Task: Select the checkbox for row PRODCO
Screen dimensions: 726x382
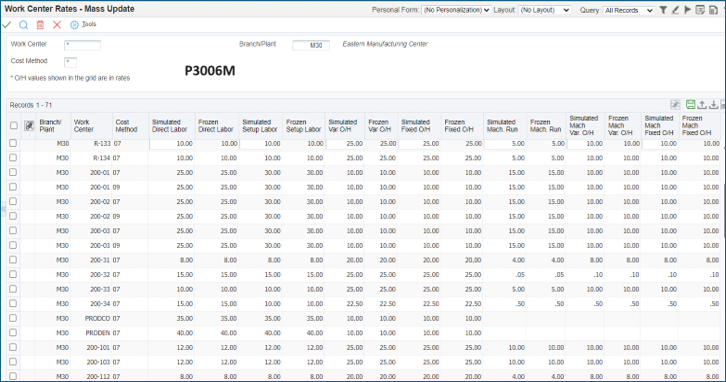Action: point(13,318)
